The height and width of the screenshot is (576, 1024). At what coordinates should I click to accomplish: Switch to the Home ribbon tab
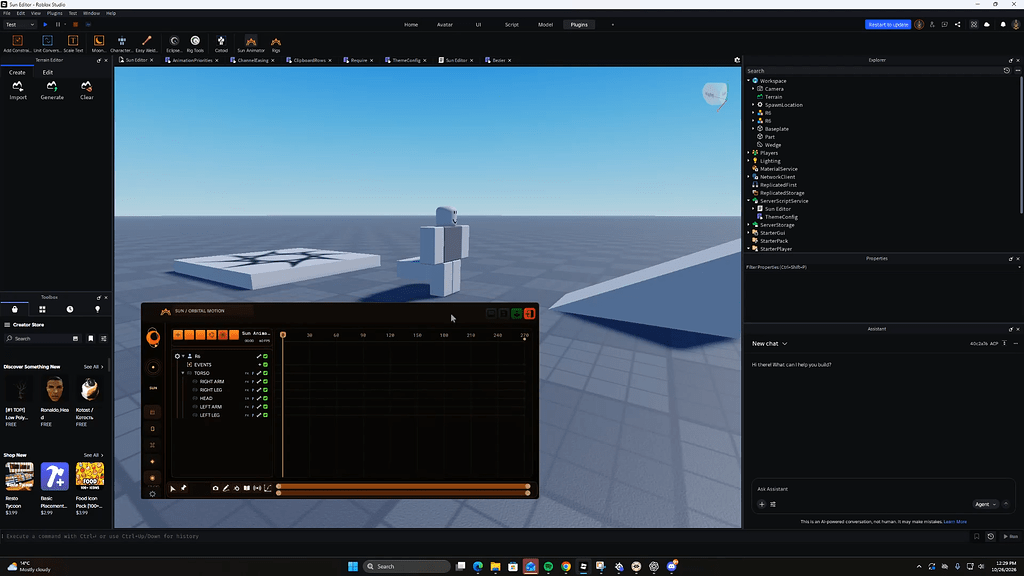pos(411,25)
